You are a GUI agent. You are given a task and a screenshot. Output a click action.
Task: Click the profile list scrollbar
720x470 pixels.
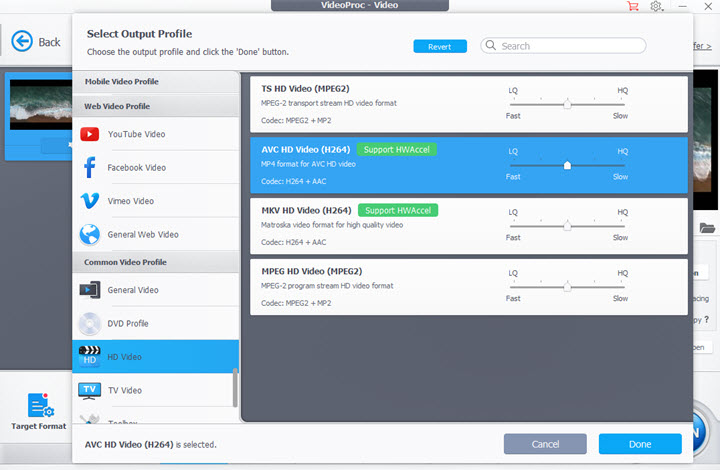235,387
